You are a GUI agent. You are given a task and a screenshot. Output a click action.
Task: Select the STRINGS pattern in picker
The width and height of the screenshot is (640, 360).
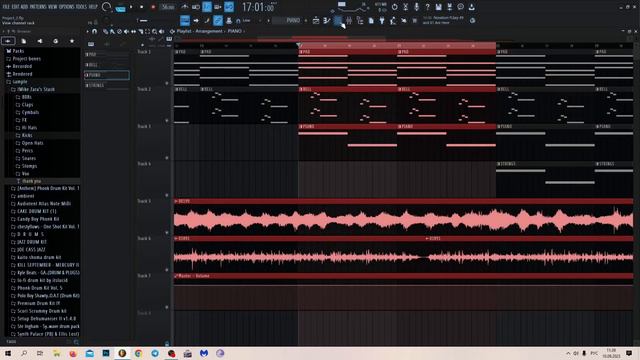pyautogui.click(x=107, y=85)
